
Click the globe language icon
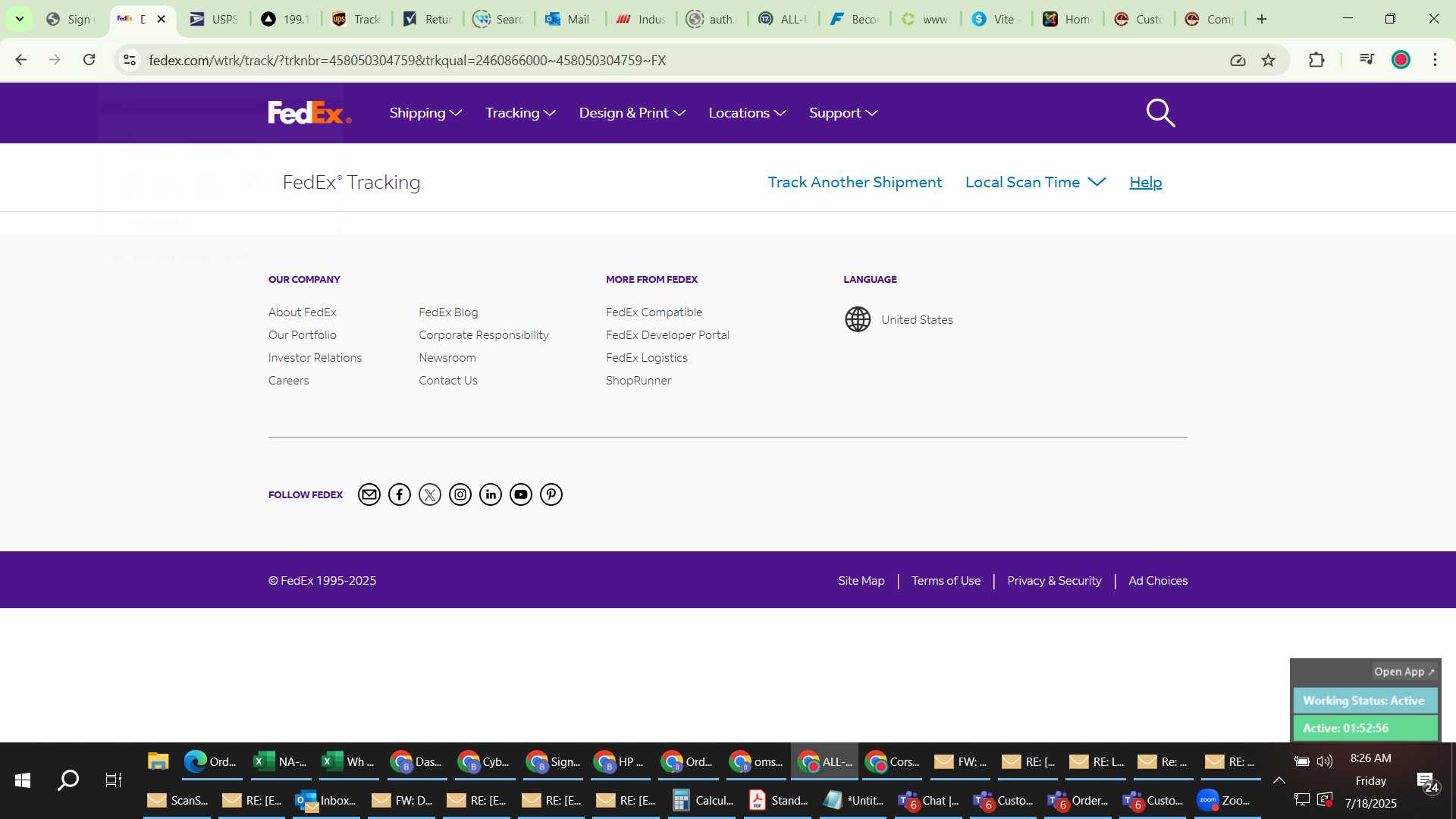pyautogui.click(x=858, y=319)
